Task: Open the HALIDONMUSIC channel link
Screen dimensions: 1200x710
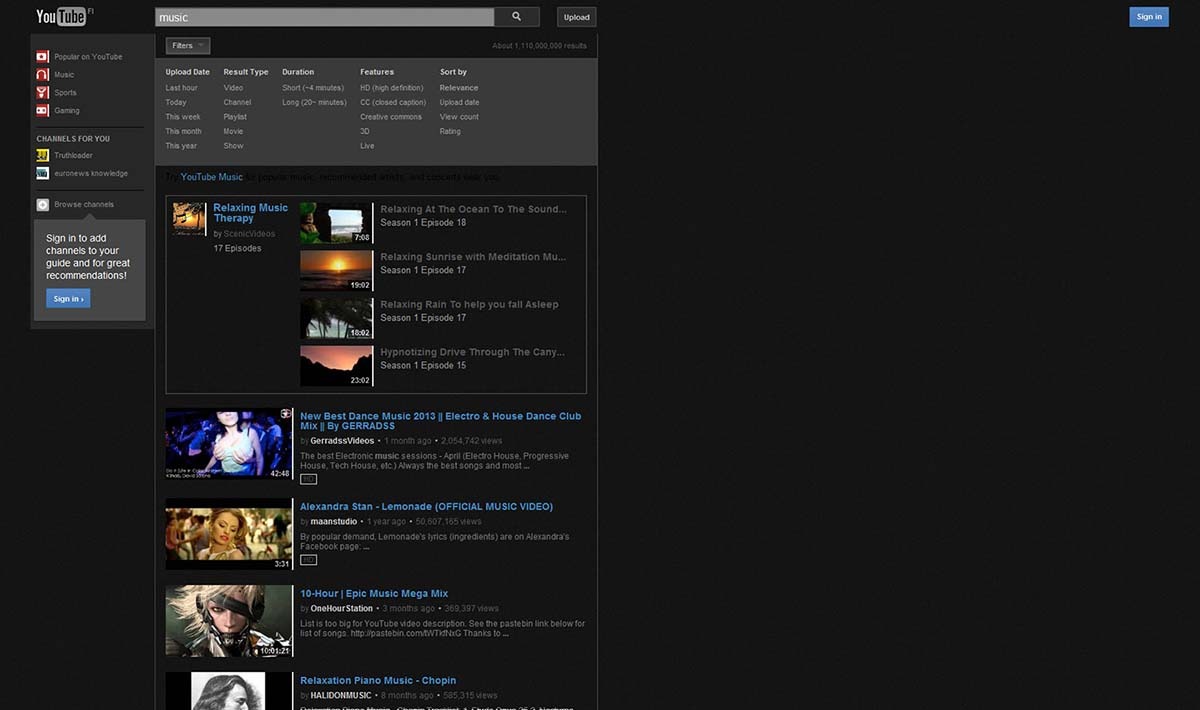Action: click(x=341, y=695)
